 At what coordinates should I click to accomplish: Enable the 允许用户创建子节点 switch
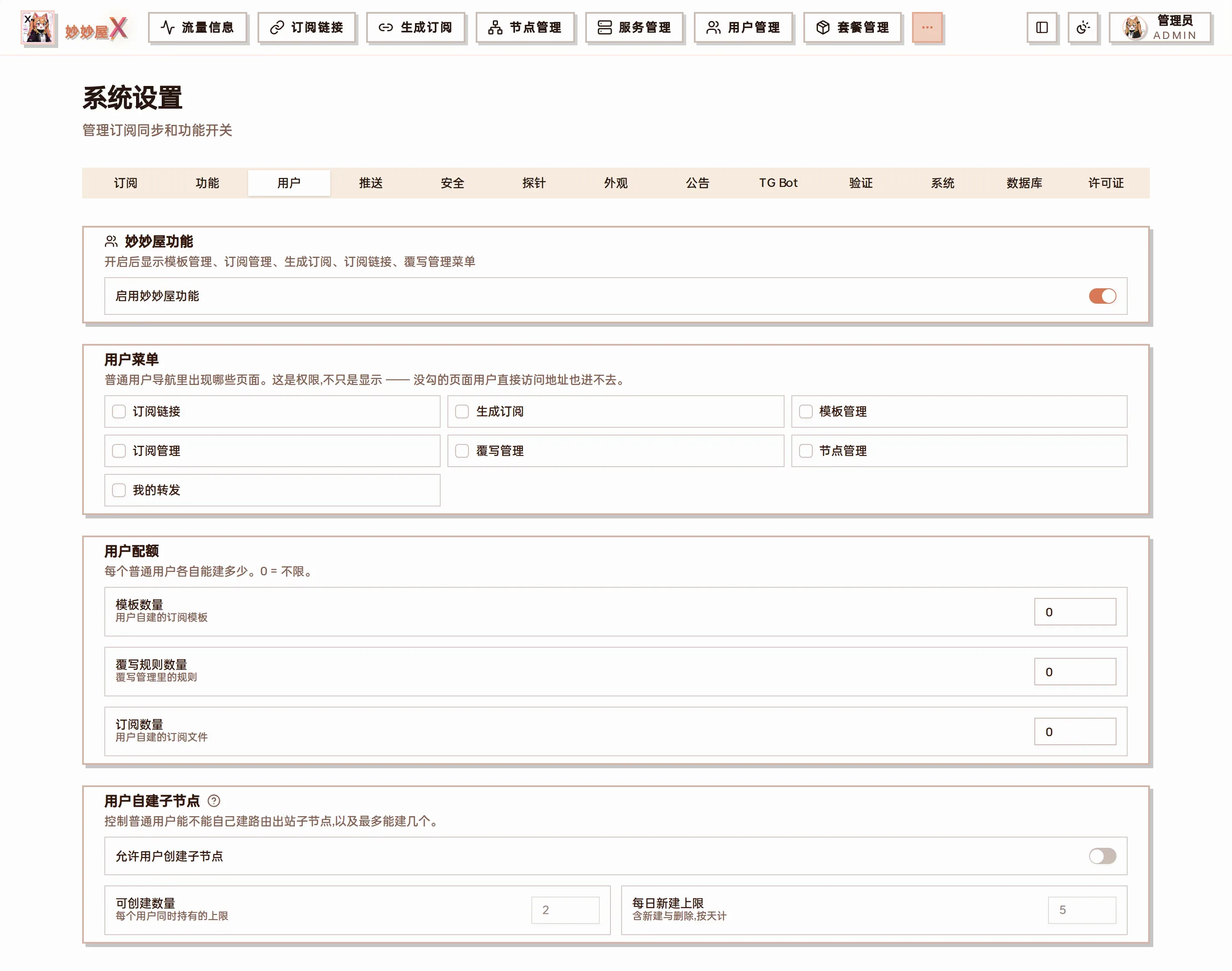click(x=1102, y=856)
